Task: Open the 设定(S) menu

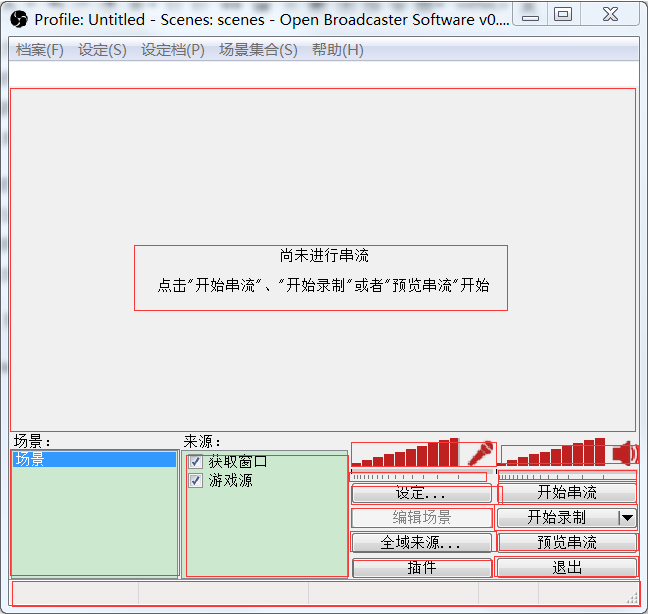Action: click(x=102, y=50)
